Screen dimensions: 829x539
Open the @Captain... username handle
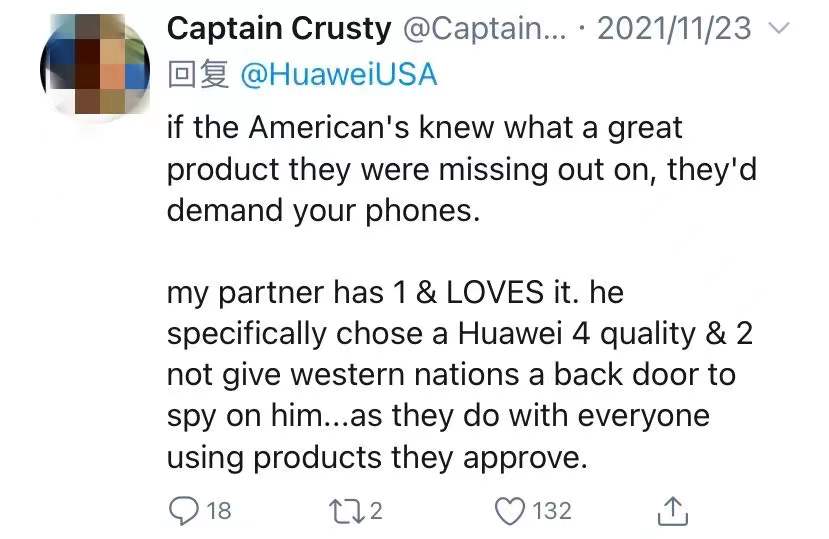pyautogui.click(x=485, y=29)
